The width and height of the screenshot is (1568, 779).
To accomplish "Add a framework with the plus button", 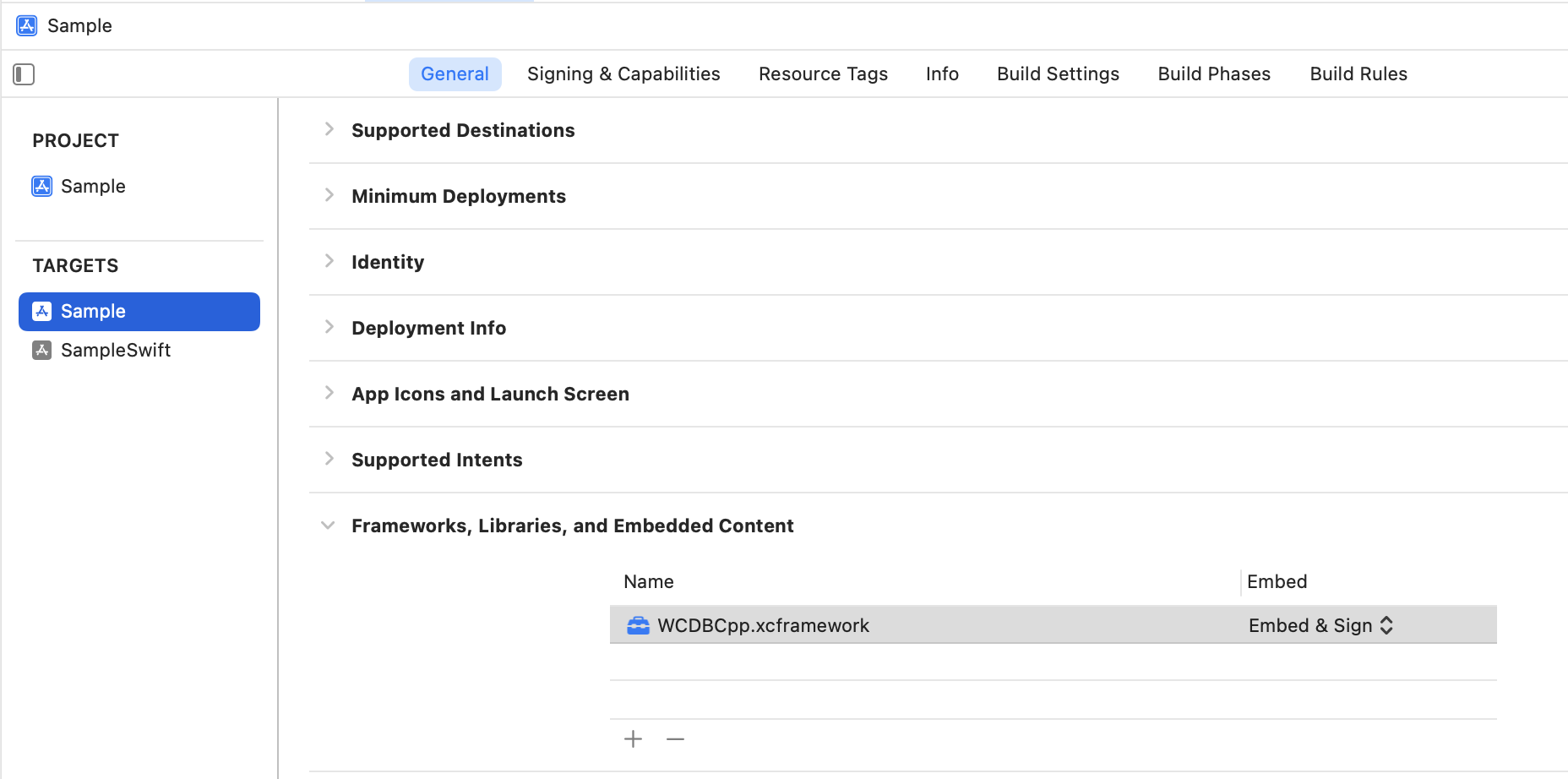I will (x=633, y=739).
